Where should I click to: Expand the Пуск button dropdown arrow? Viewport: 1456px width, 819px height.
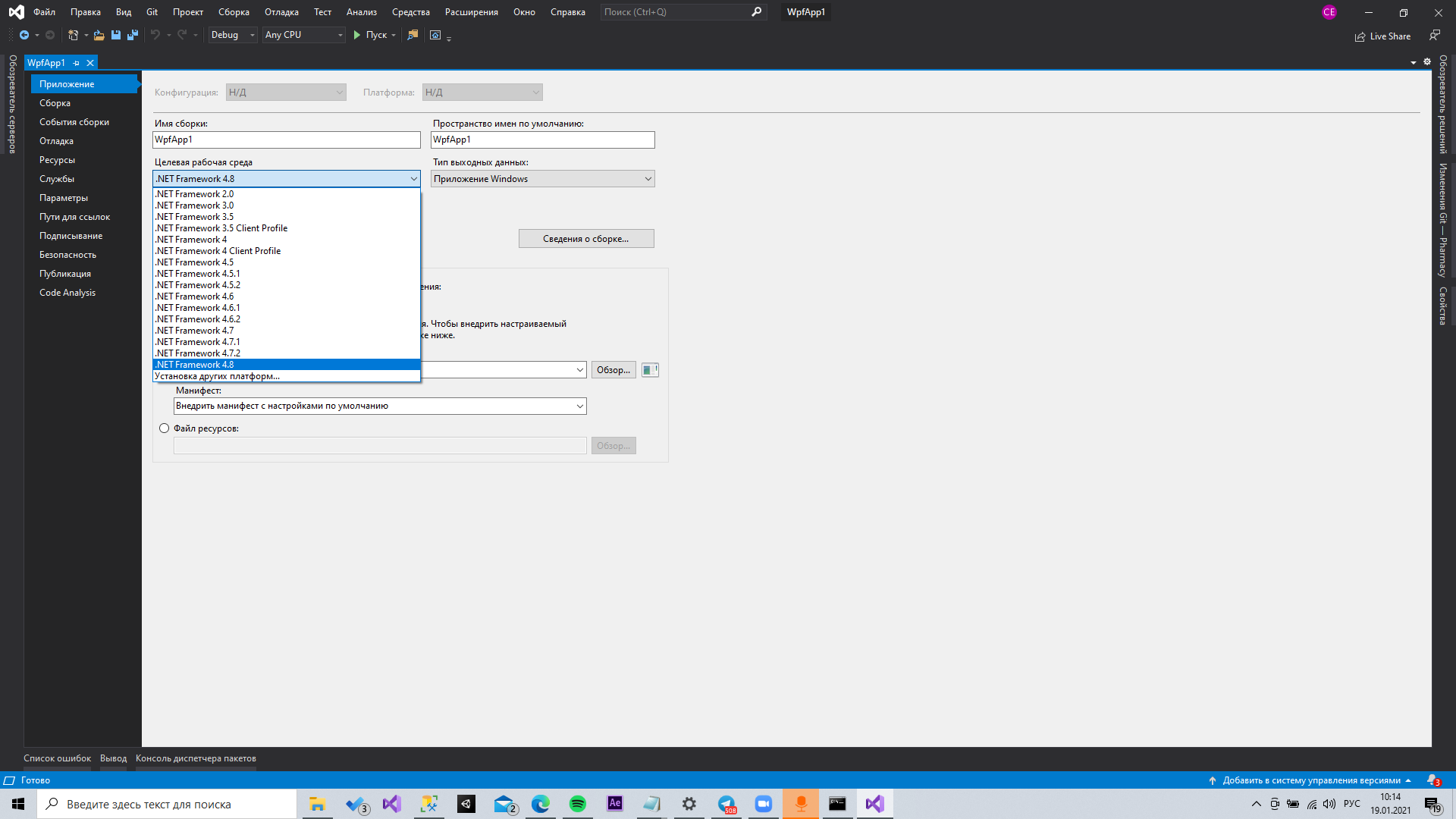point(394,36)
